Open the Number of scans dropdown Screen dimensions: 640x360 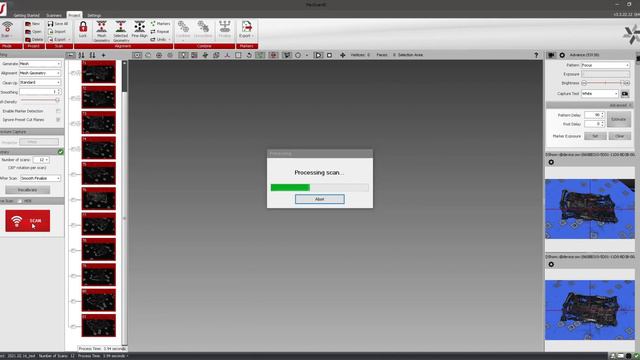pyautogui.click(x=41, y=160)
